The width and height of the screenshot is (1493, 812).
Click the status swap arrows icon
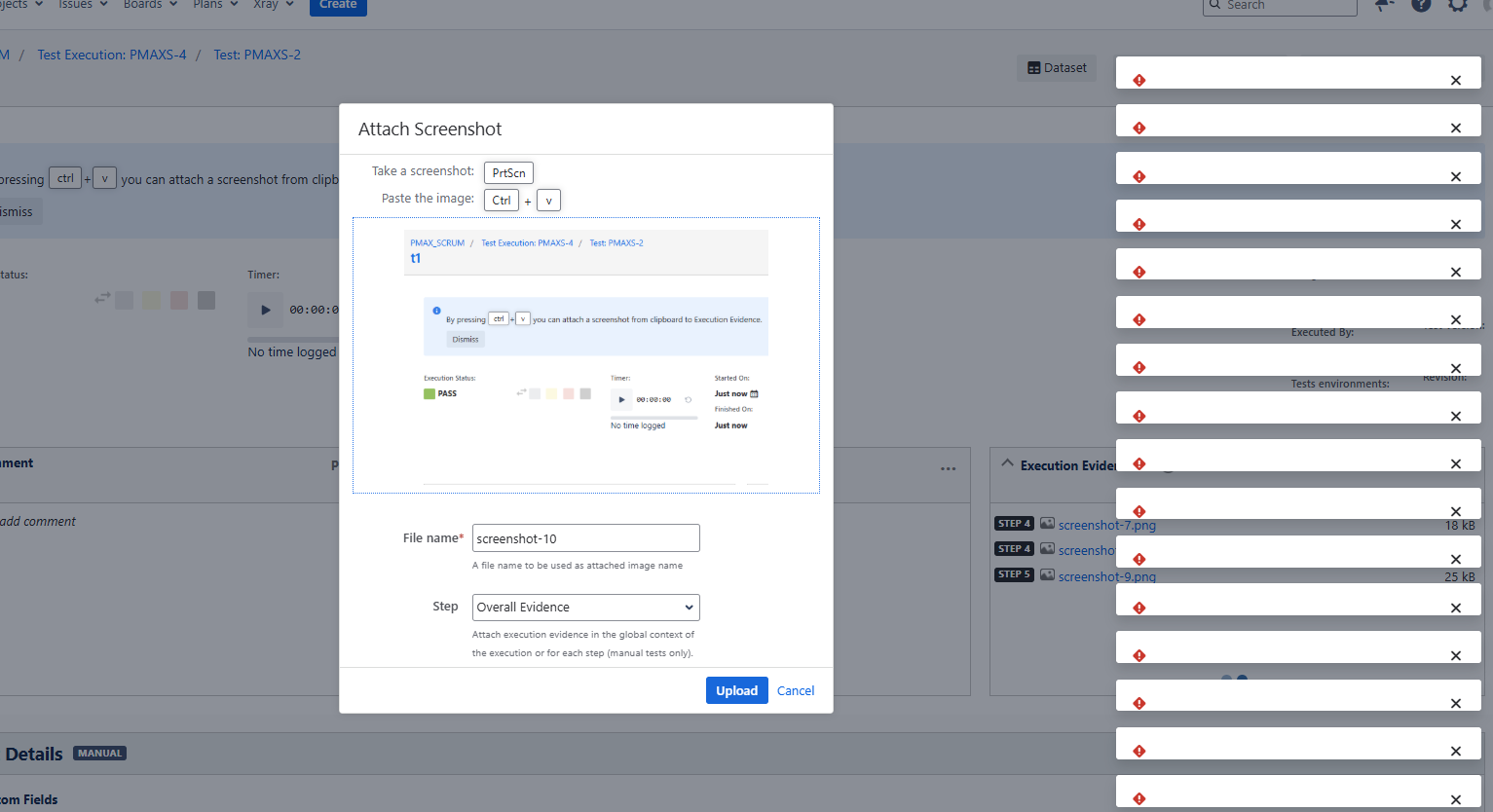[x=102, y=298]
